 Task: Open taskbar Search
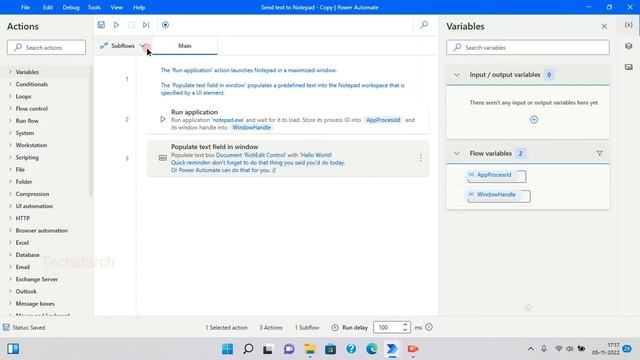click(x=248, y=349)
